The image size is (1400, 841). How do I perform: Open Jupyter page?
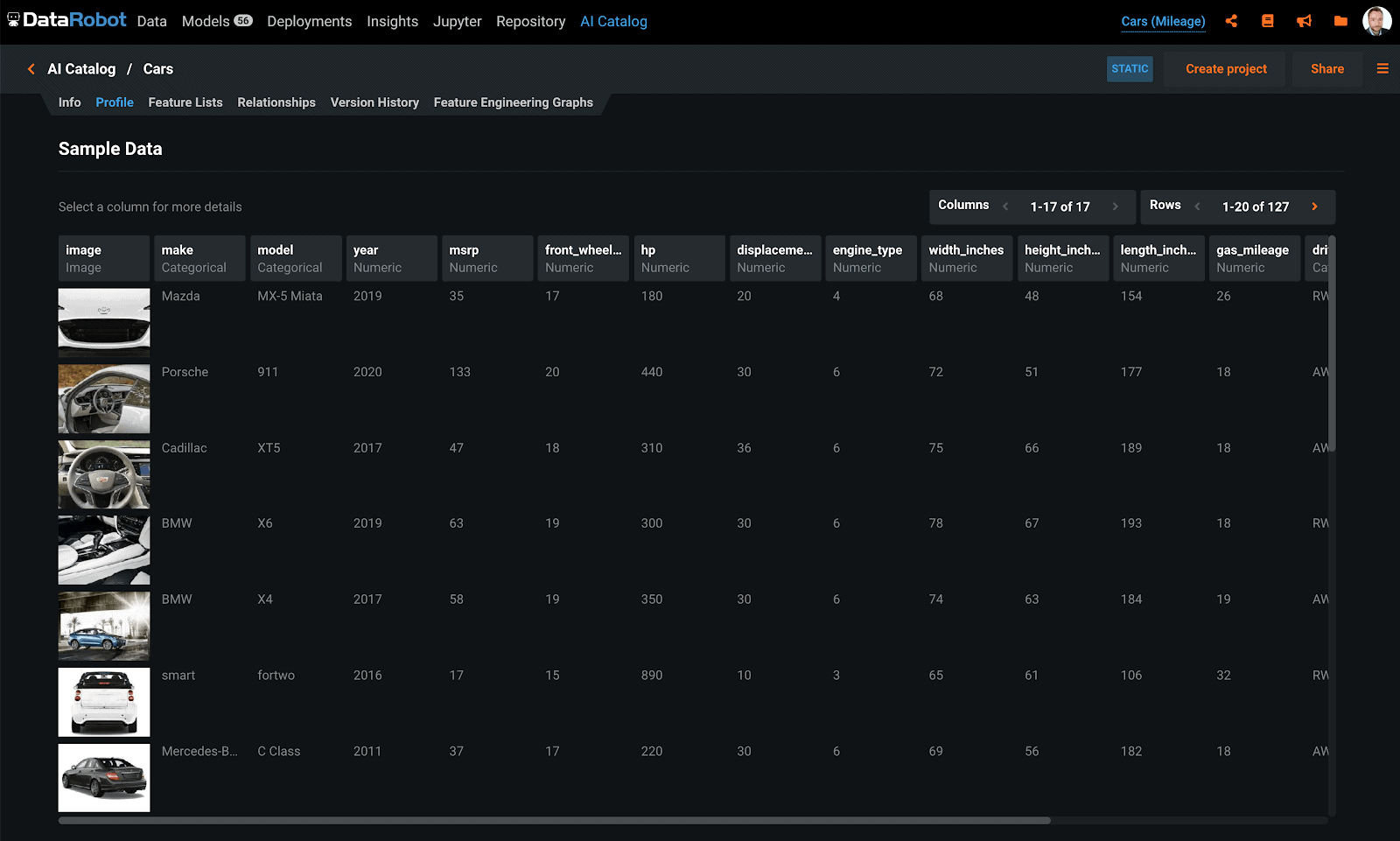[x=457, y=21]
